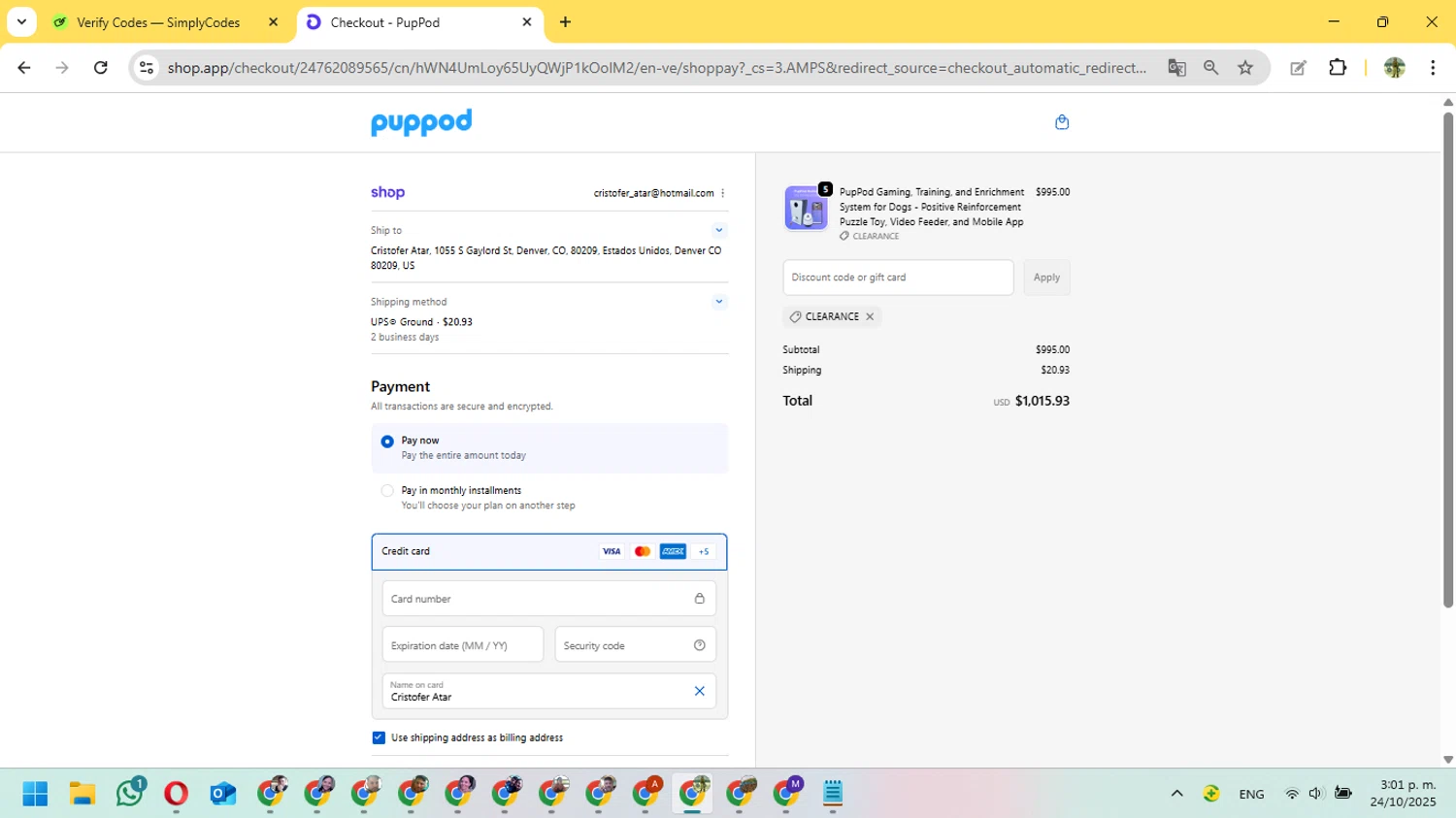Click the $1,015.93 total amount
The image size is (1456, 818).
1042,401
